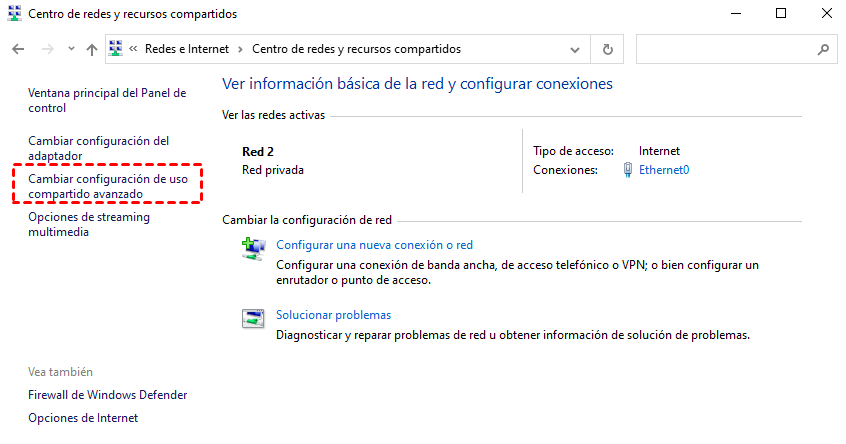Click the Ethernet0 network adapter icon
Viewport: 846px width, 444px height.
point(627,170)
